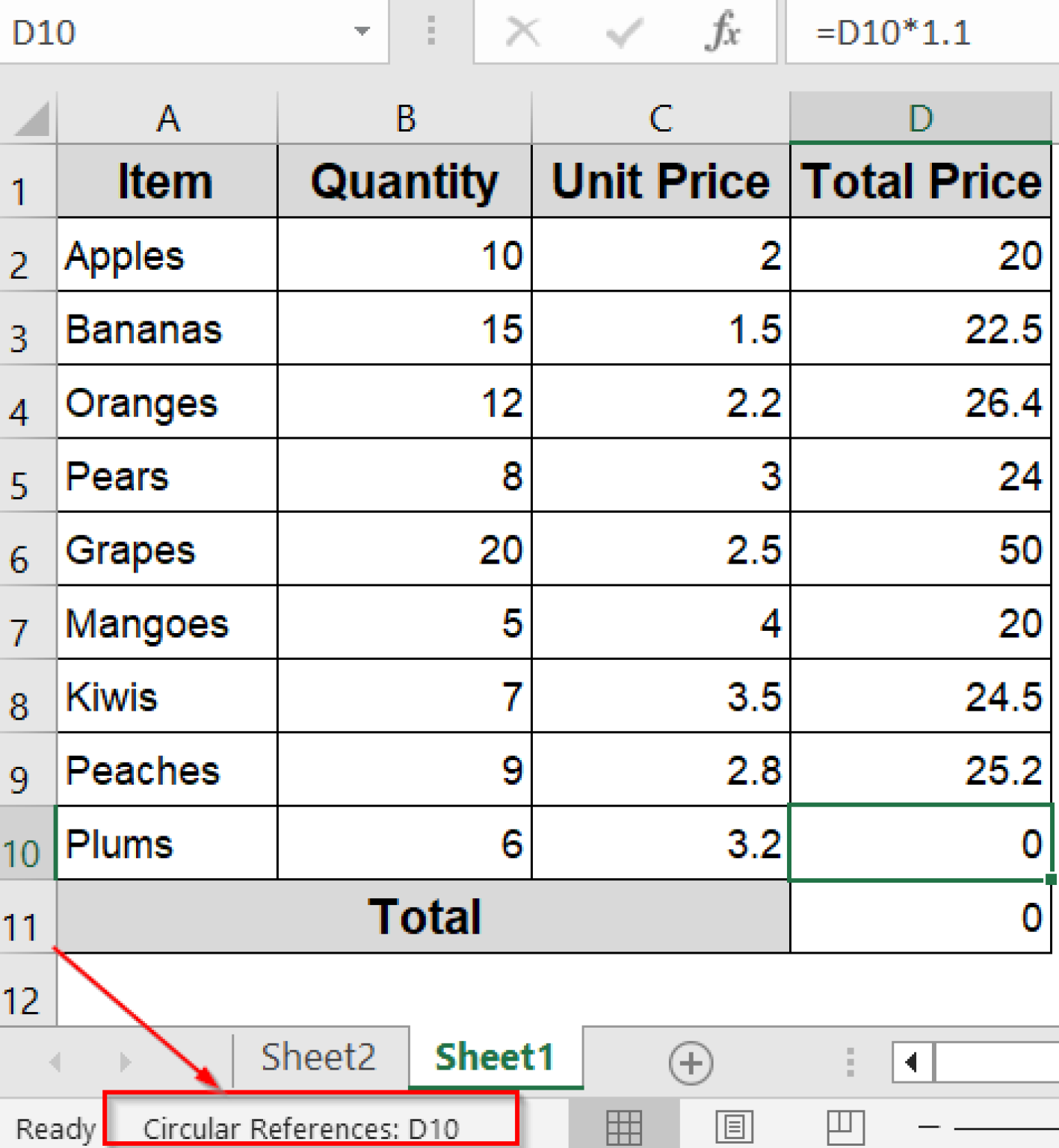Toggle selection of row 10 header
Screen dimensions: 1059x1148
(22, 852)
